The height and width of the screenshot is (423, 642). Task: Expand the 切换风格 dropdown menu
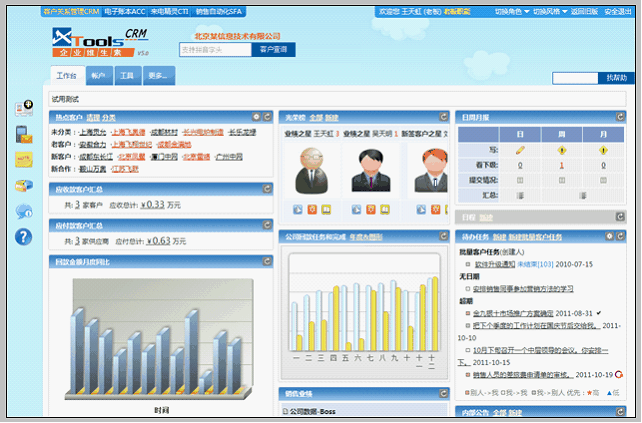point(565,11)
